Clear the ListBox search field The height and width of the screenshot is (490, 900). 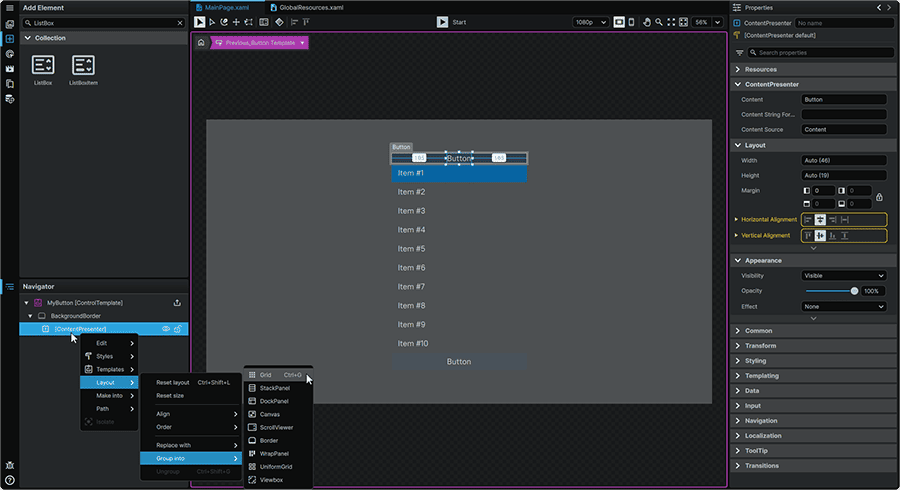[x=180, y=23]
